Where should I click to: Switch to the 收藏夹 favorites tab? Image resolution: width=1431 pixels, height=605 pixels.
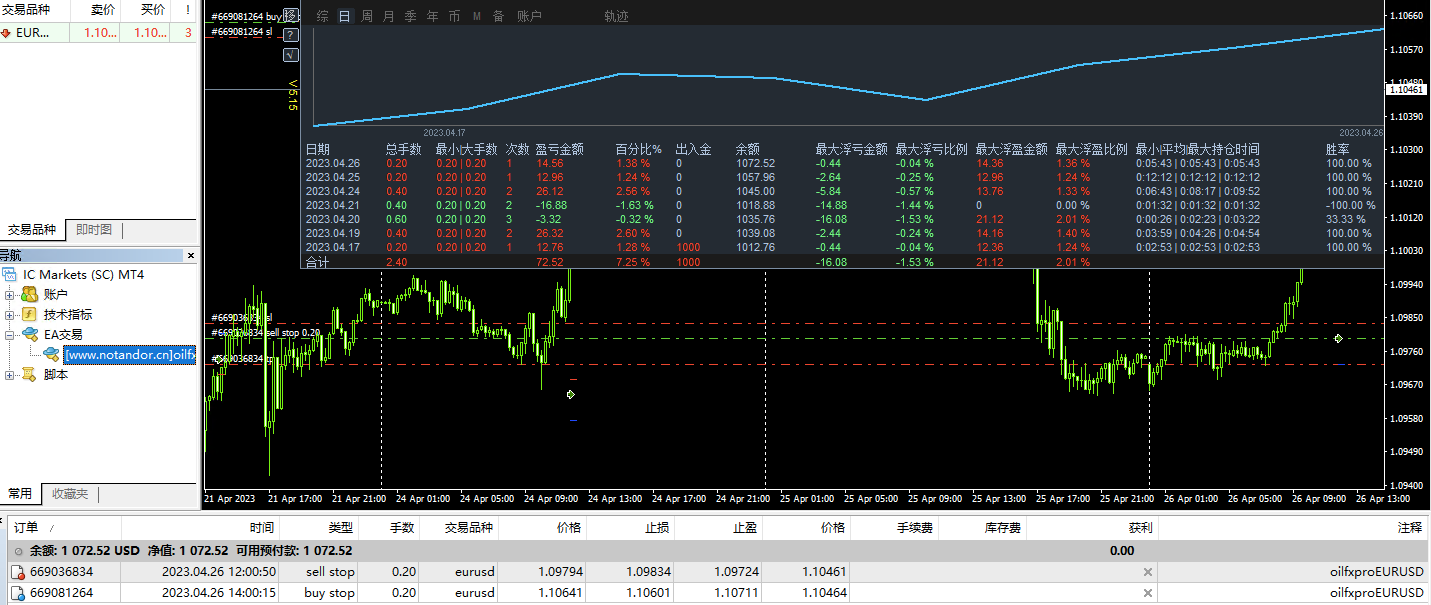[70, 494]
